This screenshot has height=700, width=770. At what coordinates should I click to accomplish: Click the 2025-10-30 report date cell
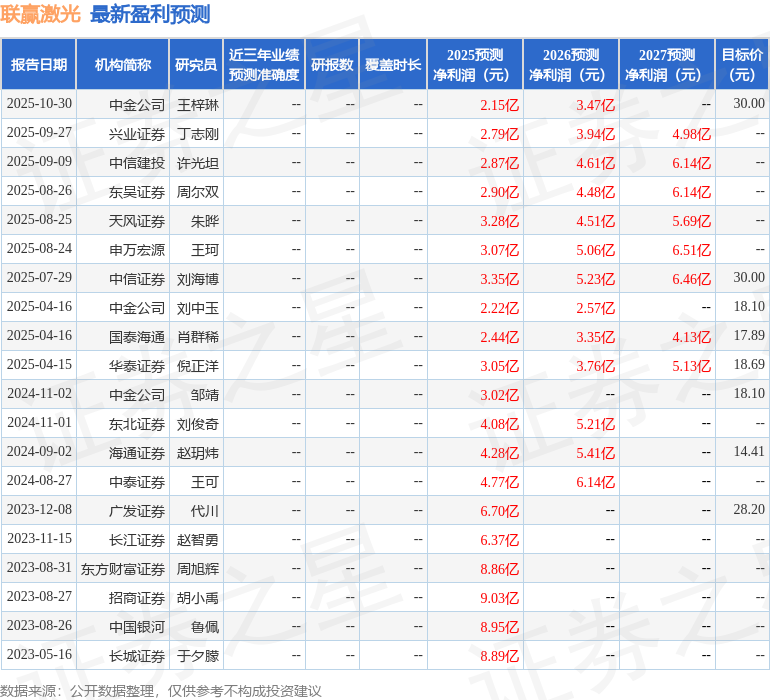click(39, 104)
